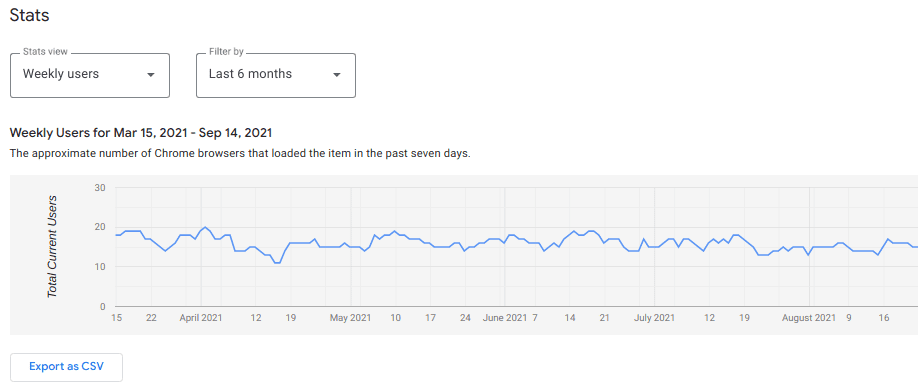Screen dimensions: 918x392
Task: Click the April 2021 axis label
Action: click(200, 318)
